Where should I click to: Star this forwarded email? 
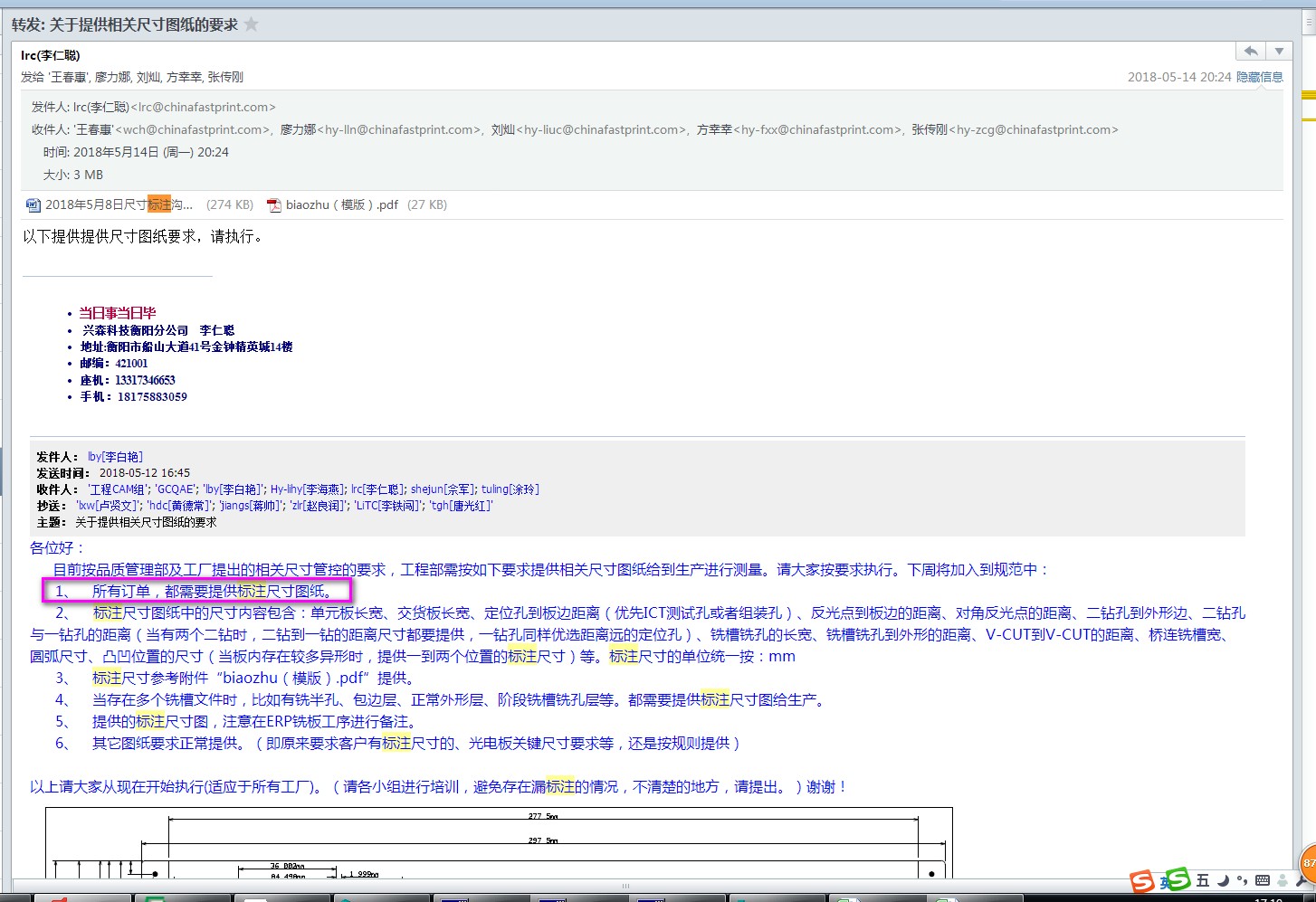252,24
